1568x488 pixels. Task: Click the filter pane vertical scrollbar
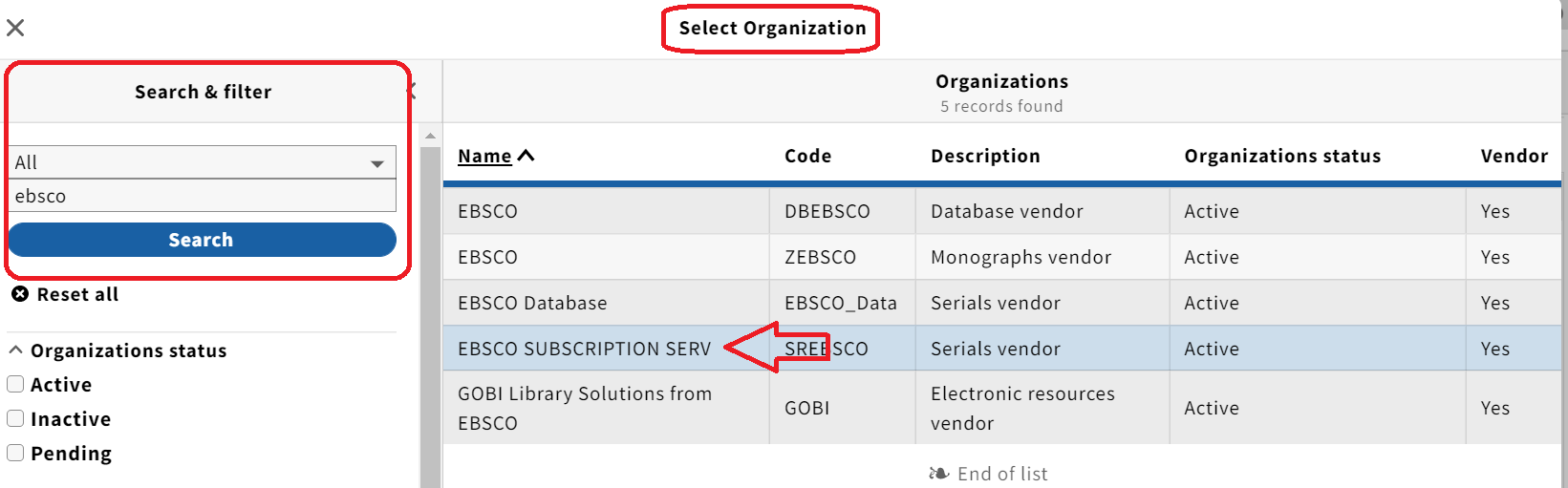click(x=430, y=318)
